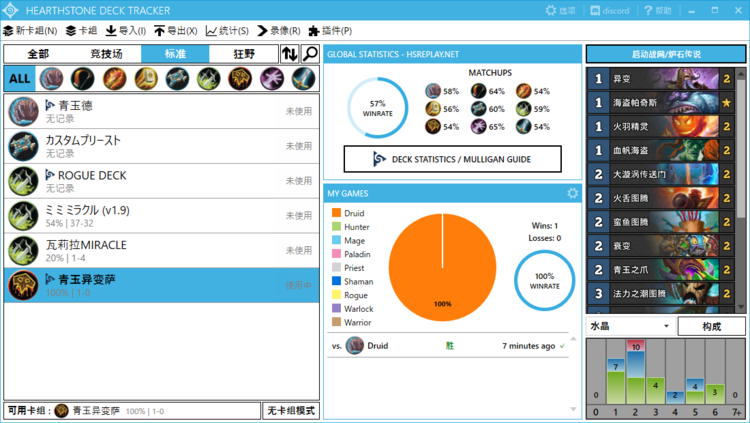Click the 蛮鱼图腾 card row
Screen dimensions: 750x423
[661, 223]
